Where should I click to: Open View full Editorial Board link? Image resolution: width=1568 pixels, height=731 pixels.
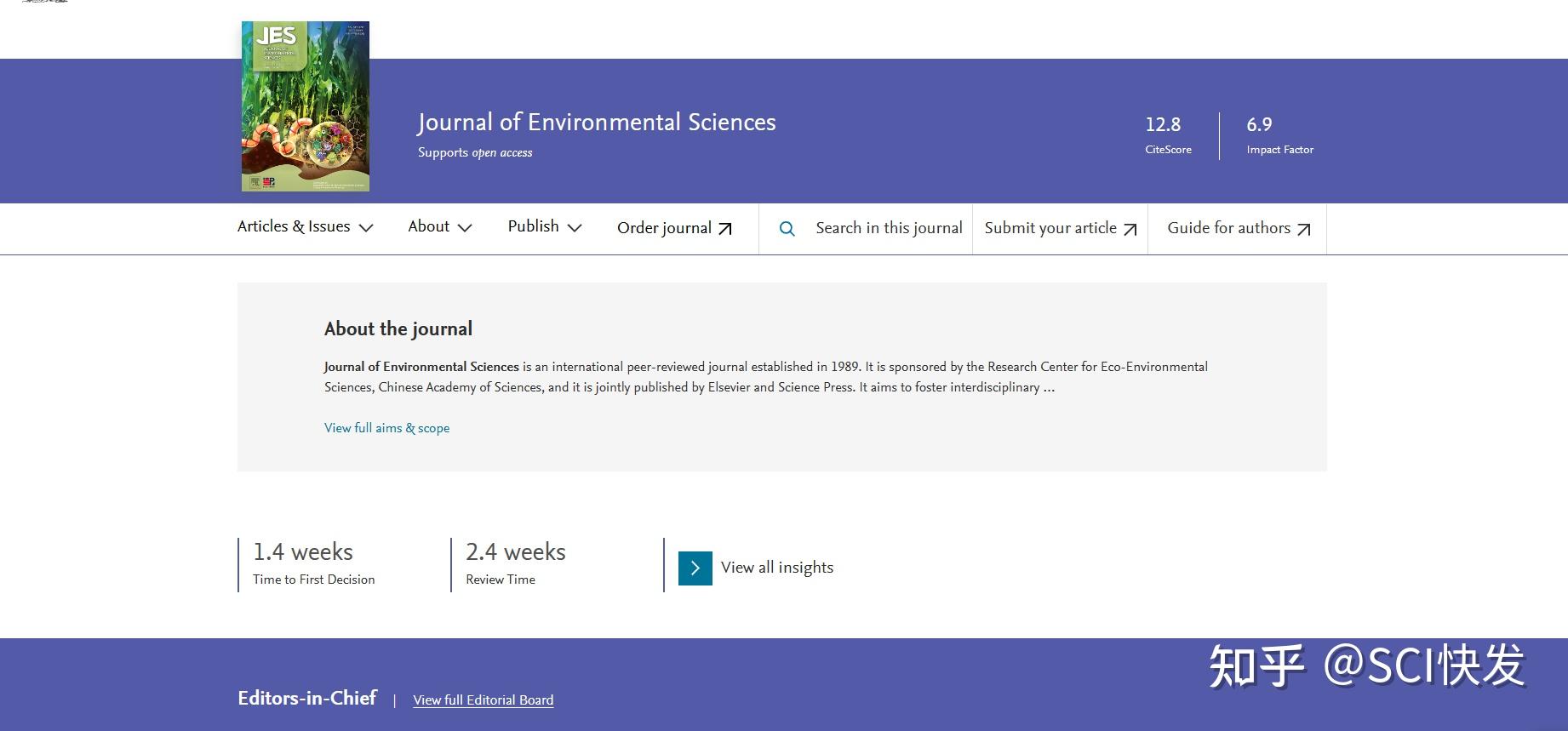pos(483,700)
